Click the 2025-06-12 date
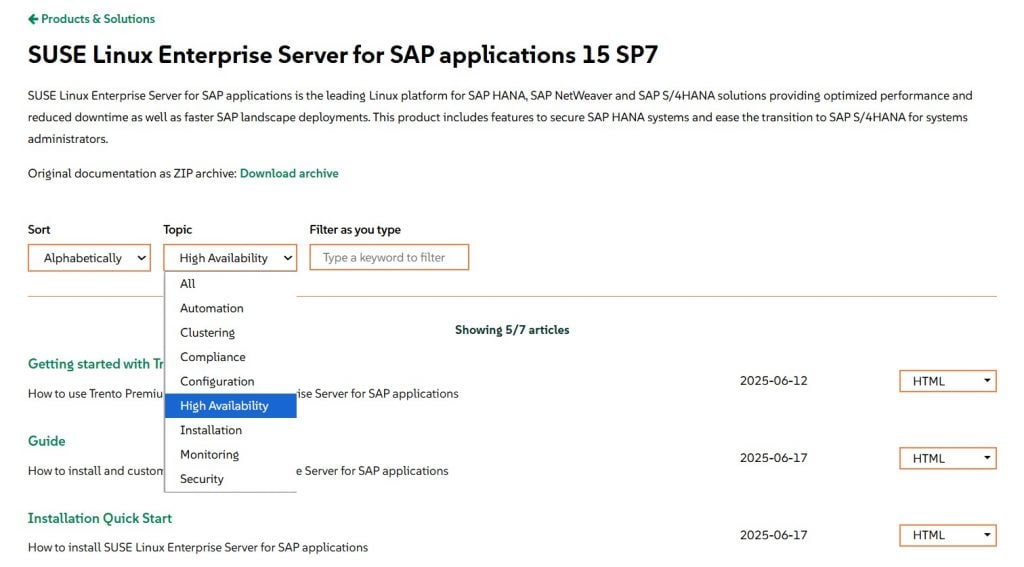The width and height of the screenshot is (1024, 567). (773, 381)
